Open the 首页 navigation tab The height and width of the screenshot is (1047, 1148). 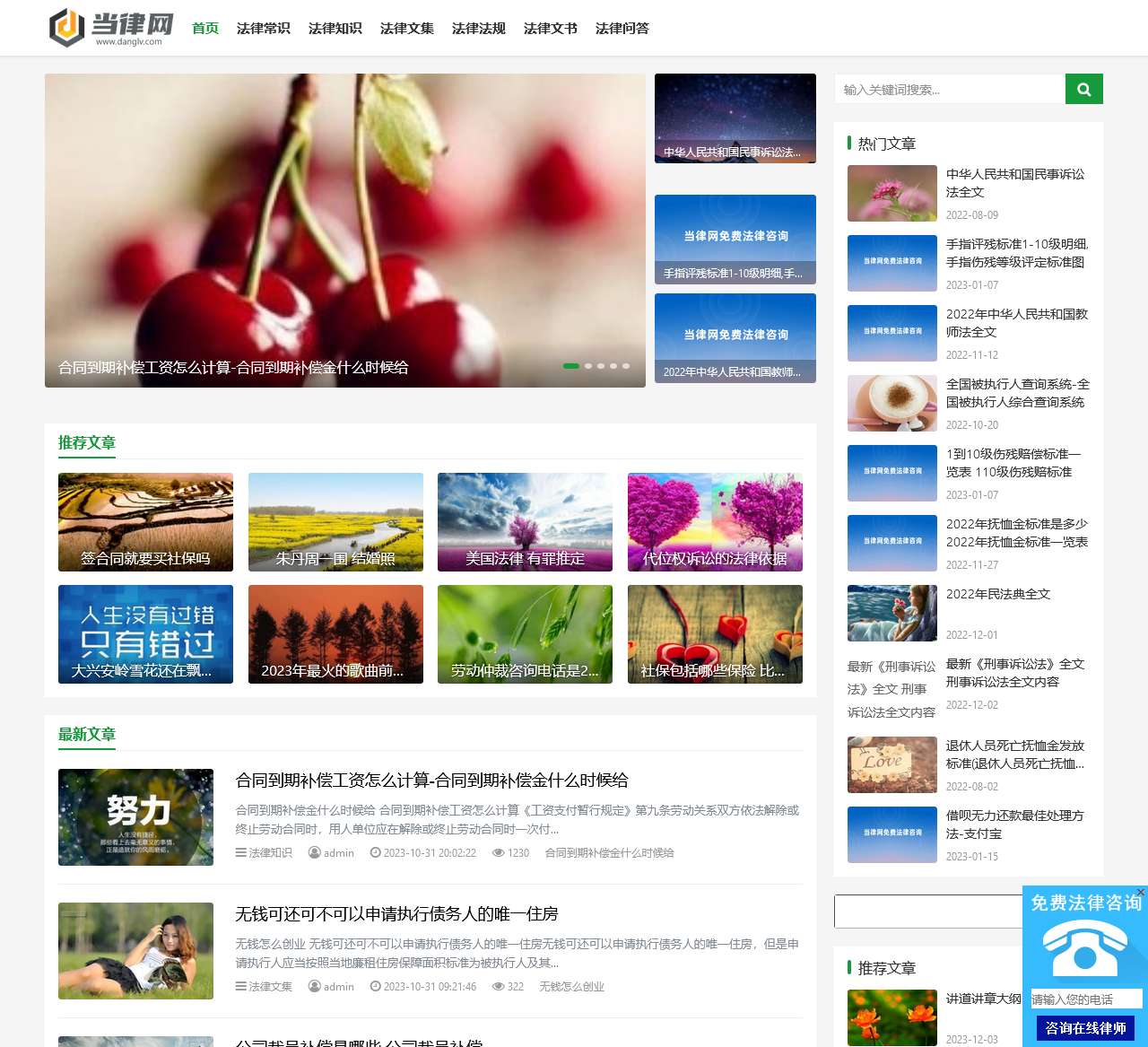pyautogui.click(x=205, y=28)
